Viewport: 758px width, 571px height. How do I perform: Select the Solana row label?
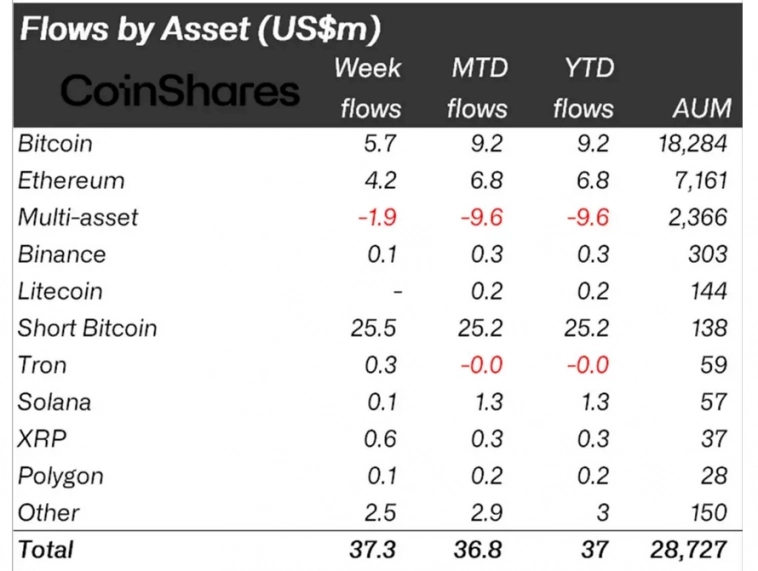tap(55, 402)
